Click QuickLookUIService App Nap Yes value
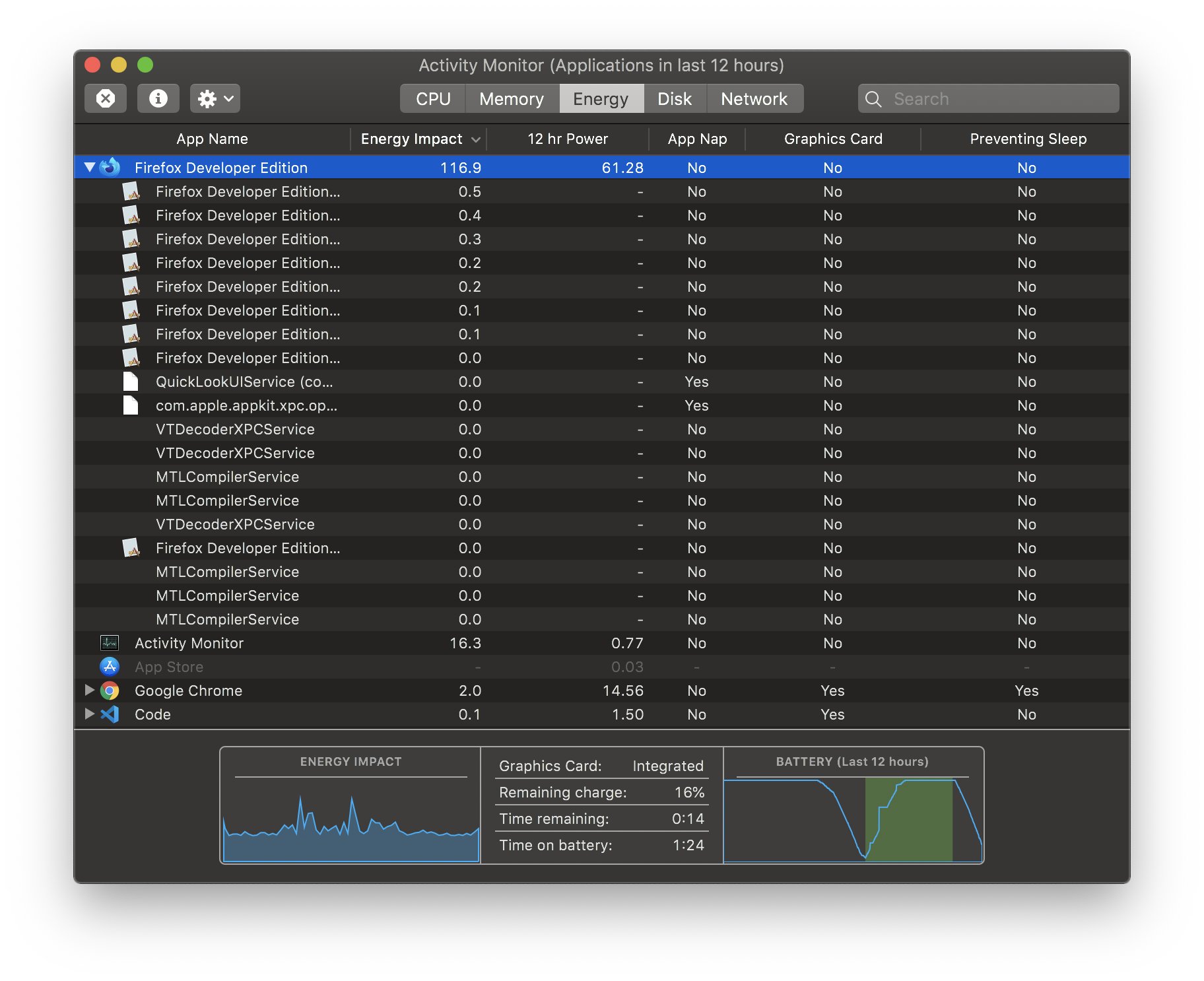Screen dimensions: 1204x981 tap(696, 382)
